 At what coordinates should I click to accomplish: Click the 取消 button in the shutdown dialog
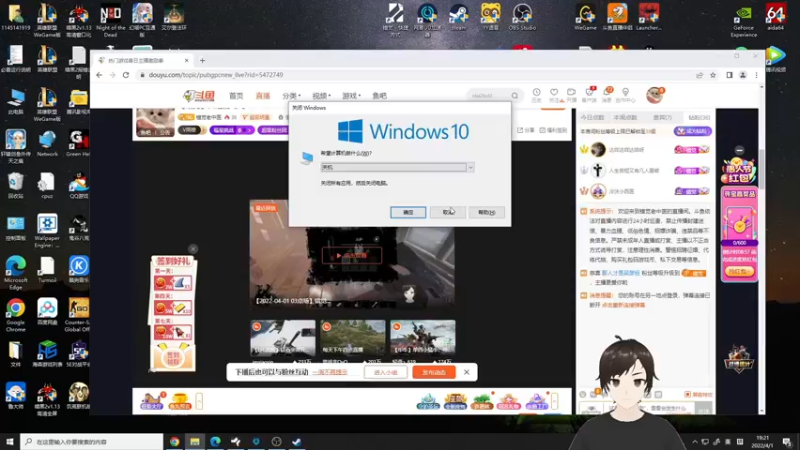coord(447,212)
